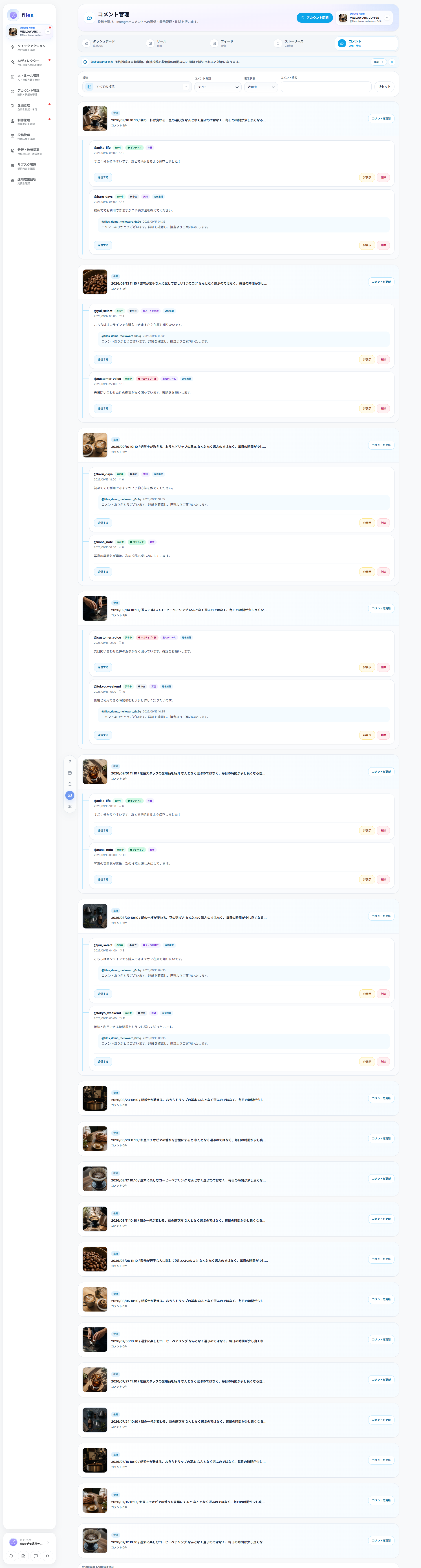Switch to the ストーリーズ tab
Screen dimensions: 421x1568
tap(302, 43)
